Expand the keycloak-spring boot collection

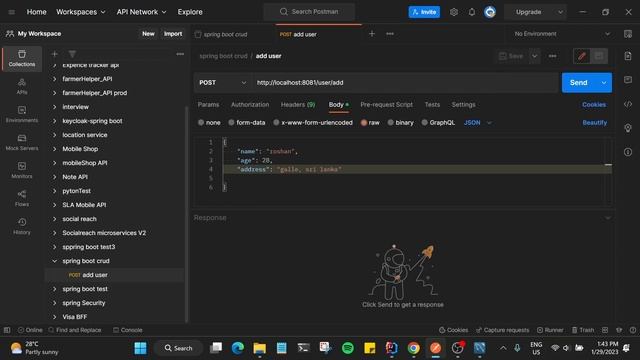point(55,121)
